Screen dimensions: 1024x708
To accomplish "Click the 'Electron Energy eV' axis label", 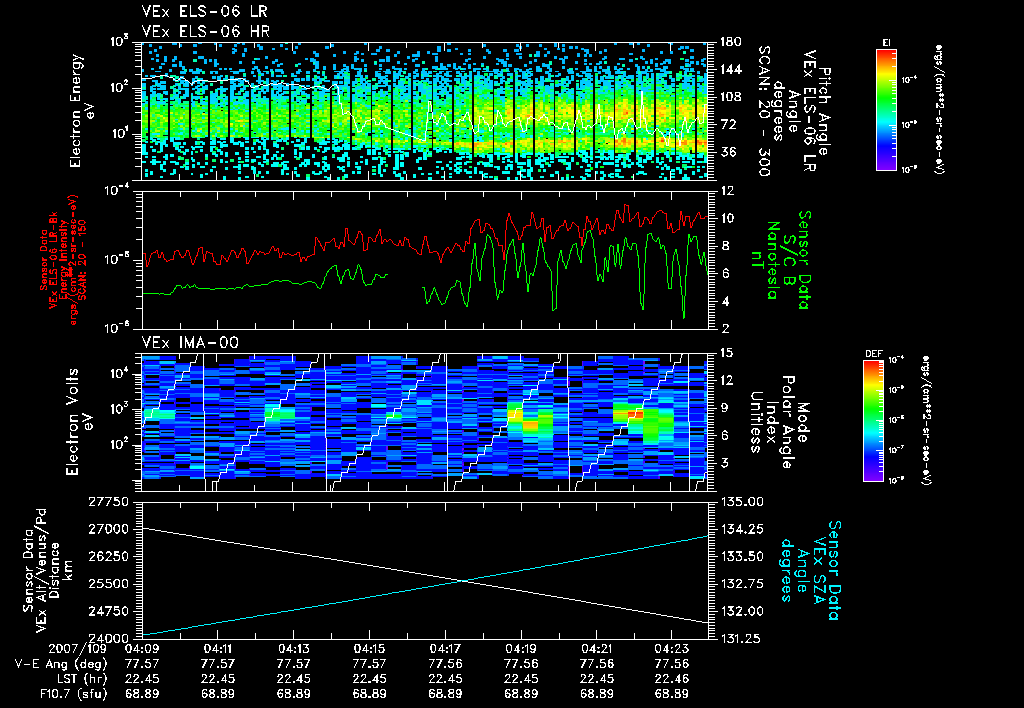I will coord(83,110).
